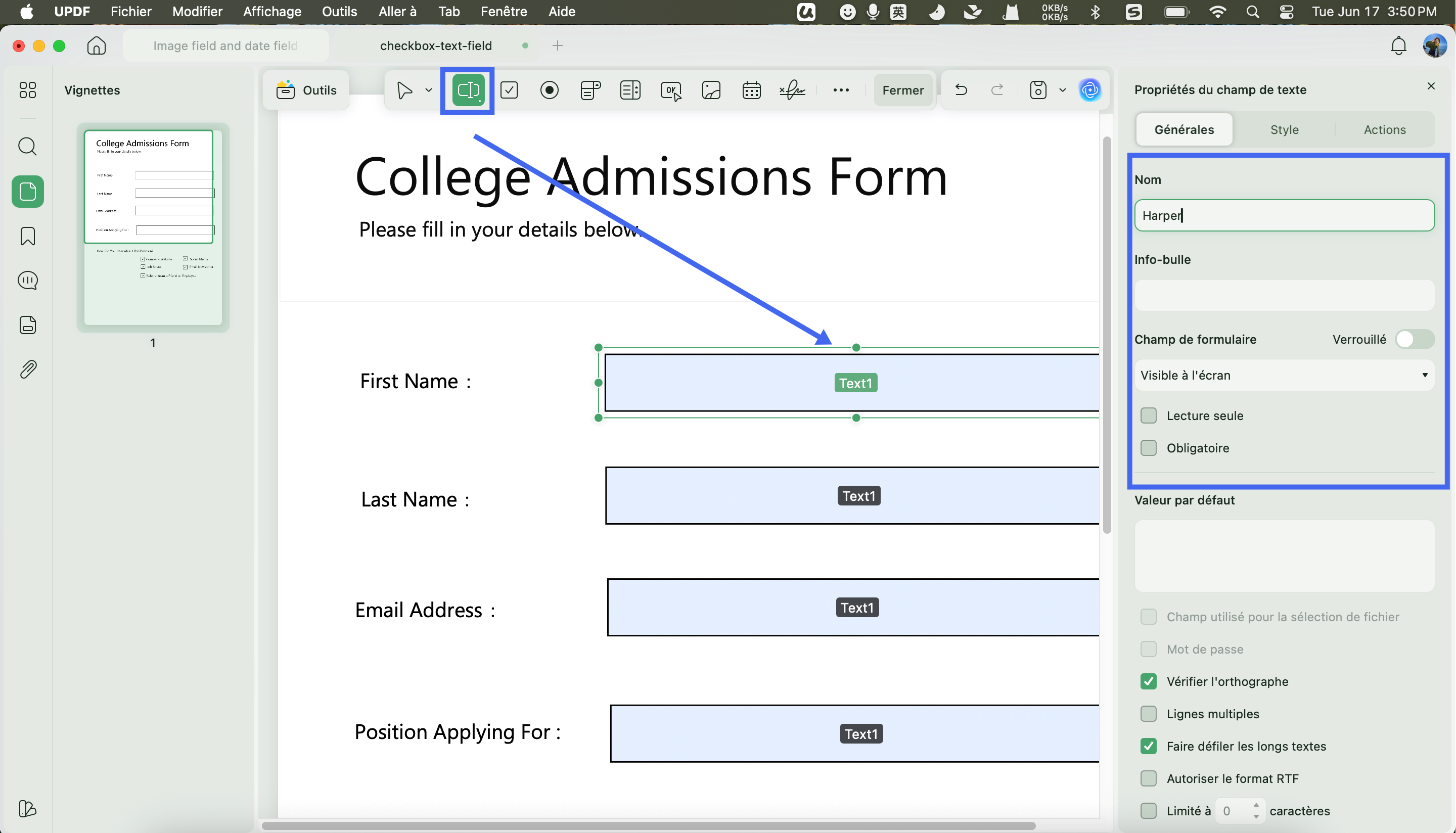
Task: Open the search icon in left sidebar
Action: 27,147
